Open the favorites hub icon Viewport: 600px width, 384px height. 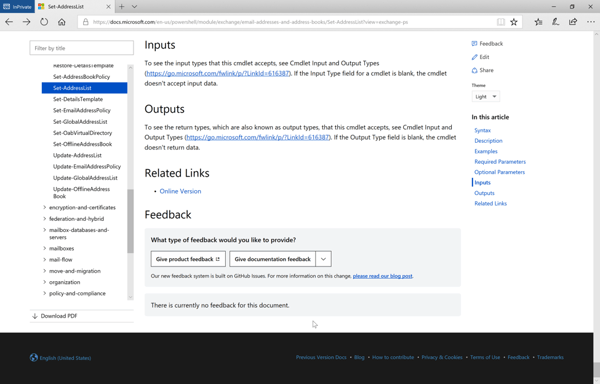pyautogui.click(x=538, y=22)
